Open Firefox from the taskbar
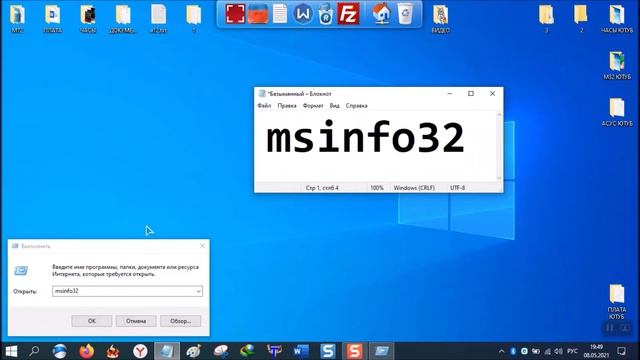Viewport: 640px width, 360px height. click(x=87, y=351)
